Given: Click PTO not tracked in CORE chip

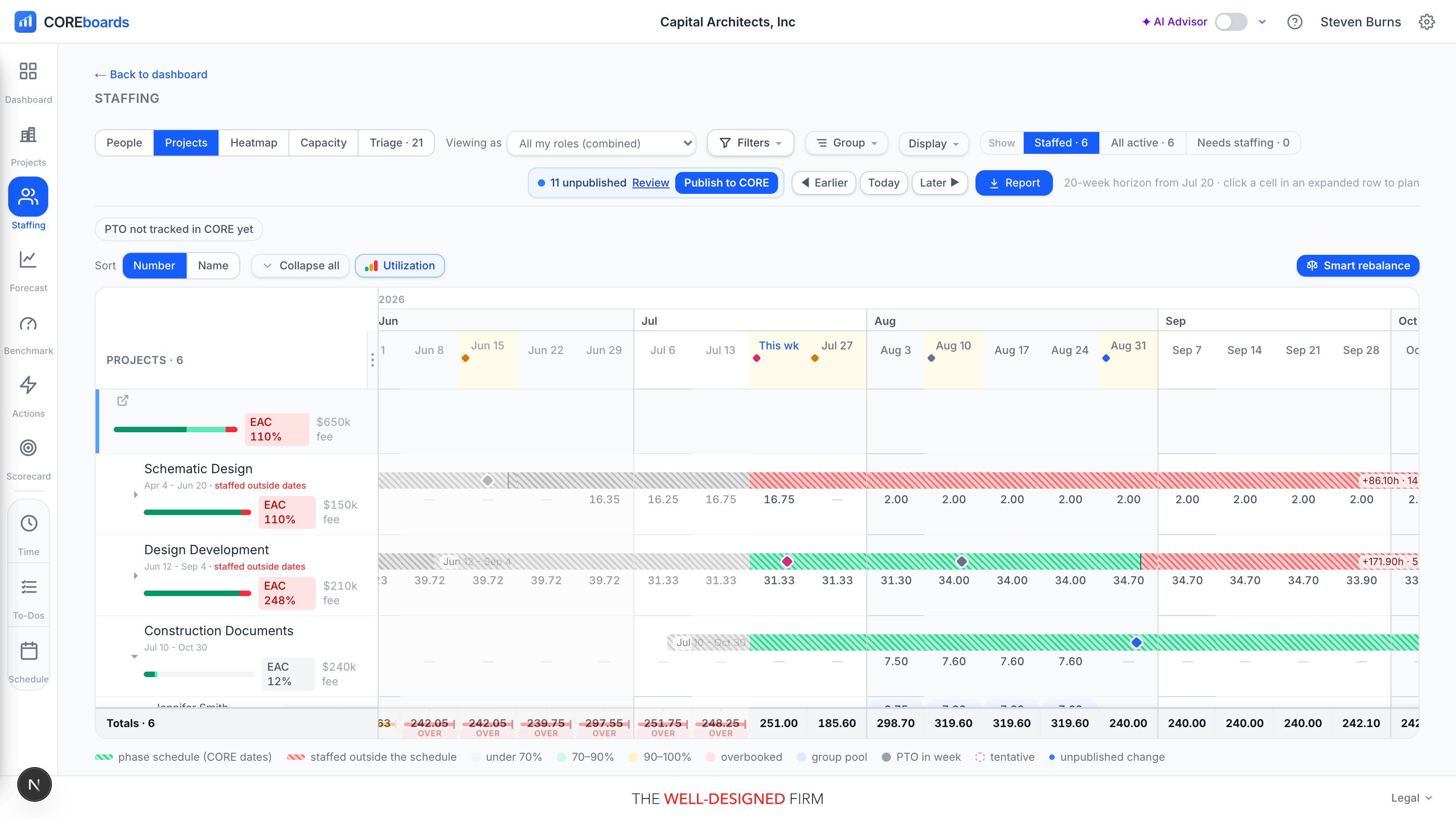Looking at the screenshot, I should [179, 229].
